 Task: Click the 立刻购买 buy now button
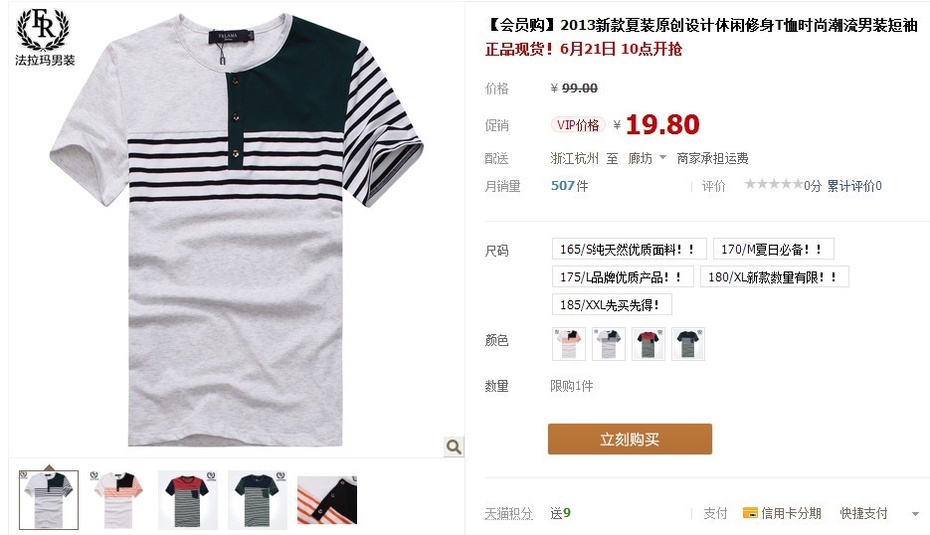pos(629,439)
